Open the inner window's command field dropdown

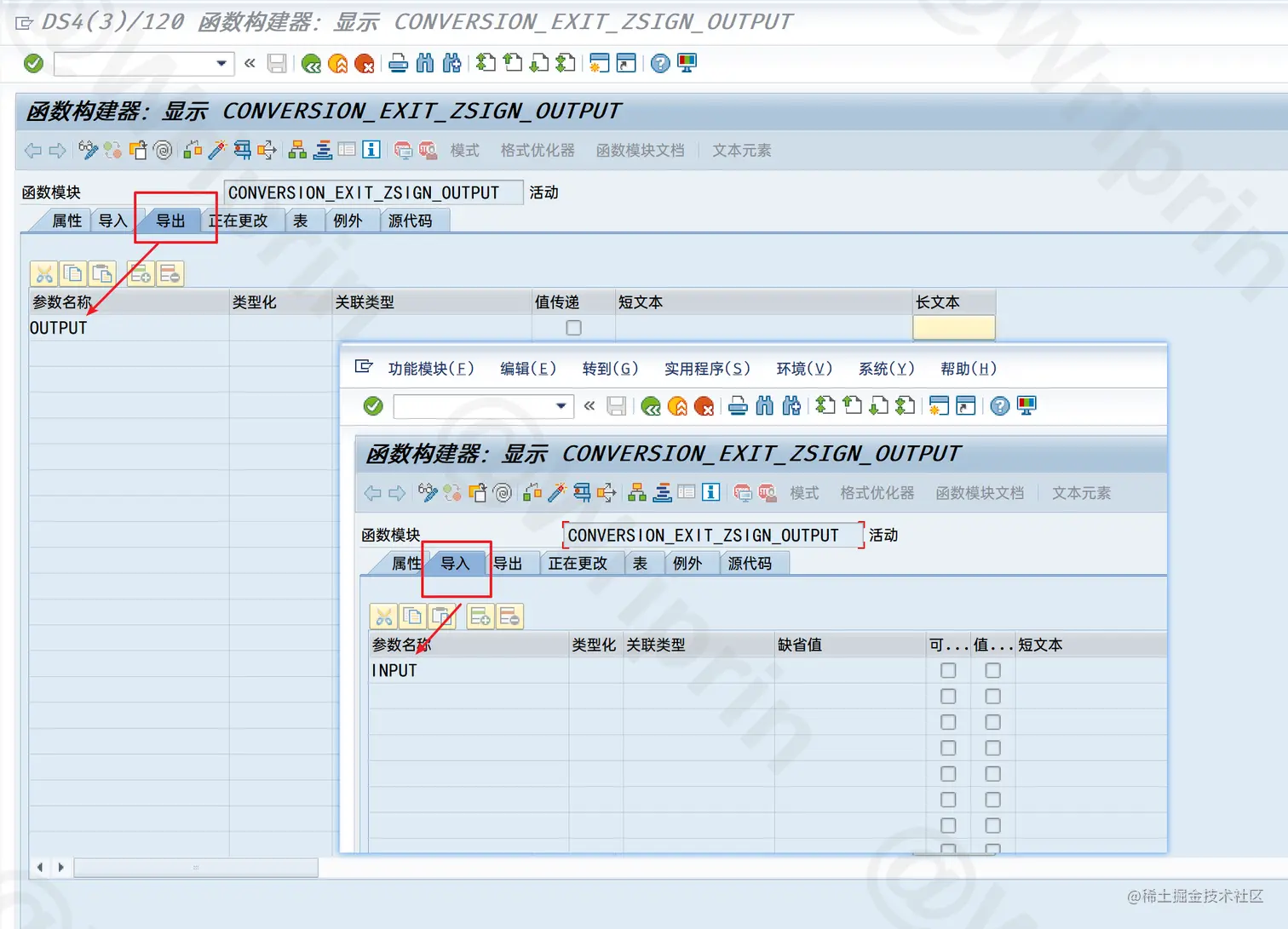[560, 407]
